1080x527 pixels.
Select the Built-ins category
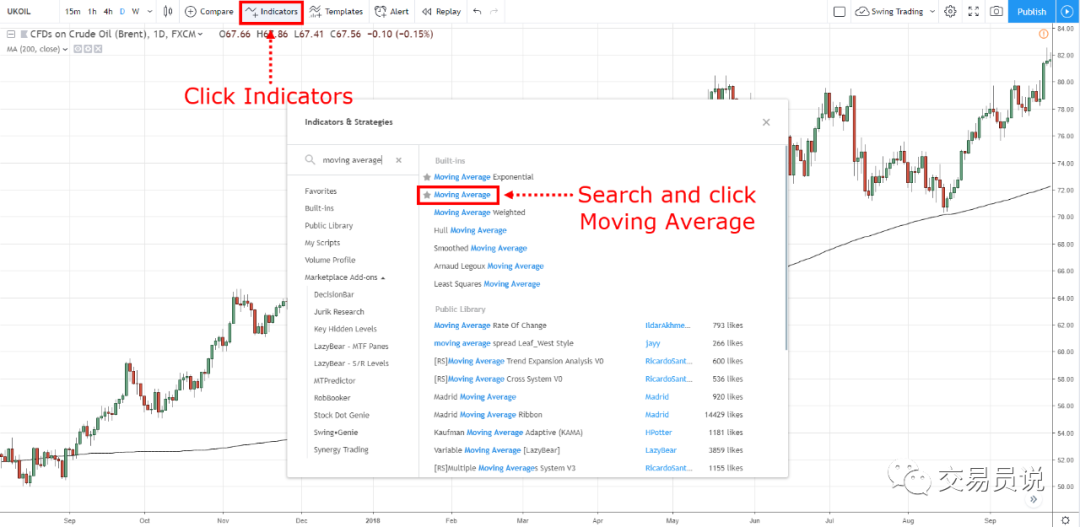[319, 208]
